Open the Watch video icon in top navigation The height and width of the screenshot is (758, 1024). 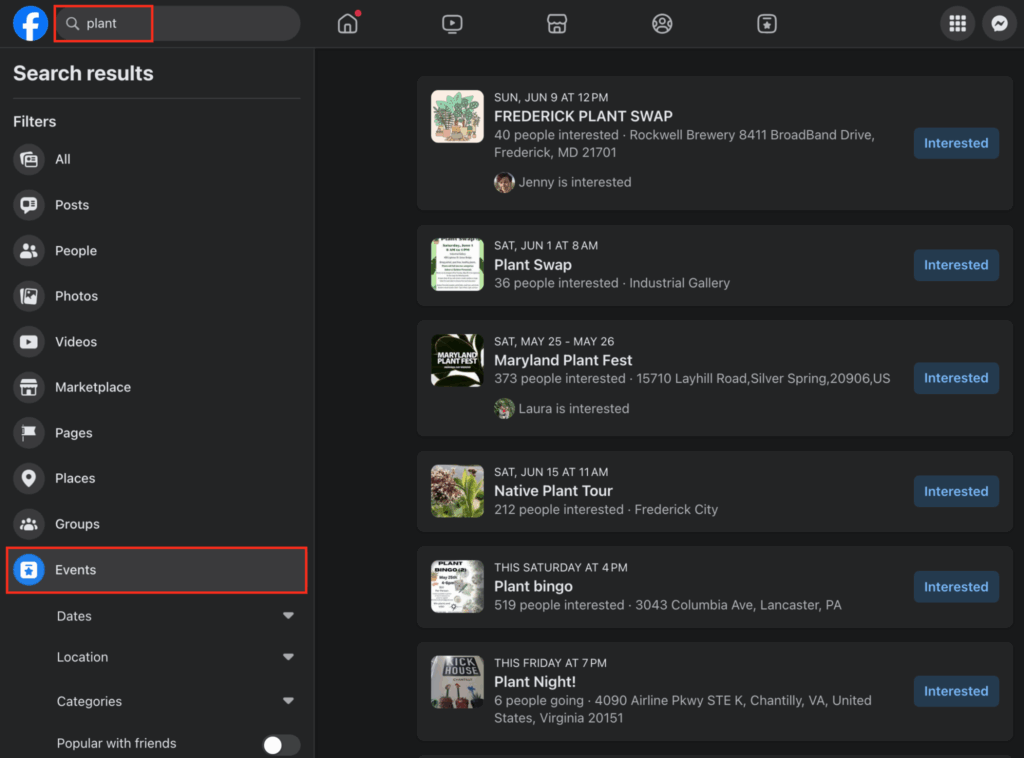click(452, 23)
